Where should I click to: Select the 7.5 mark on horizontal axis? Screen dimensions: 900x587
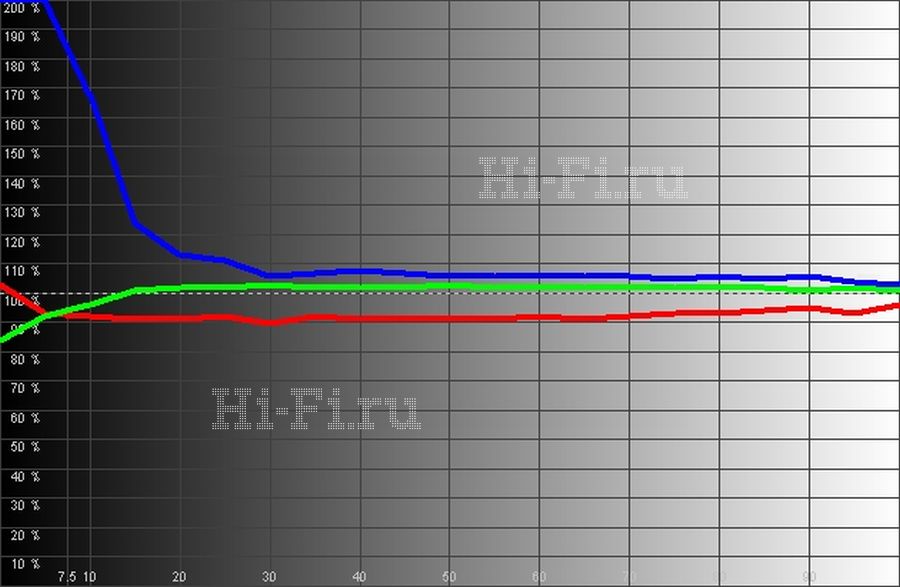click(x=67, y=577)
